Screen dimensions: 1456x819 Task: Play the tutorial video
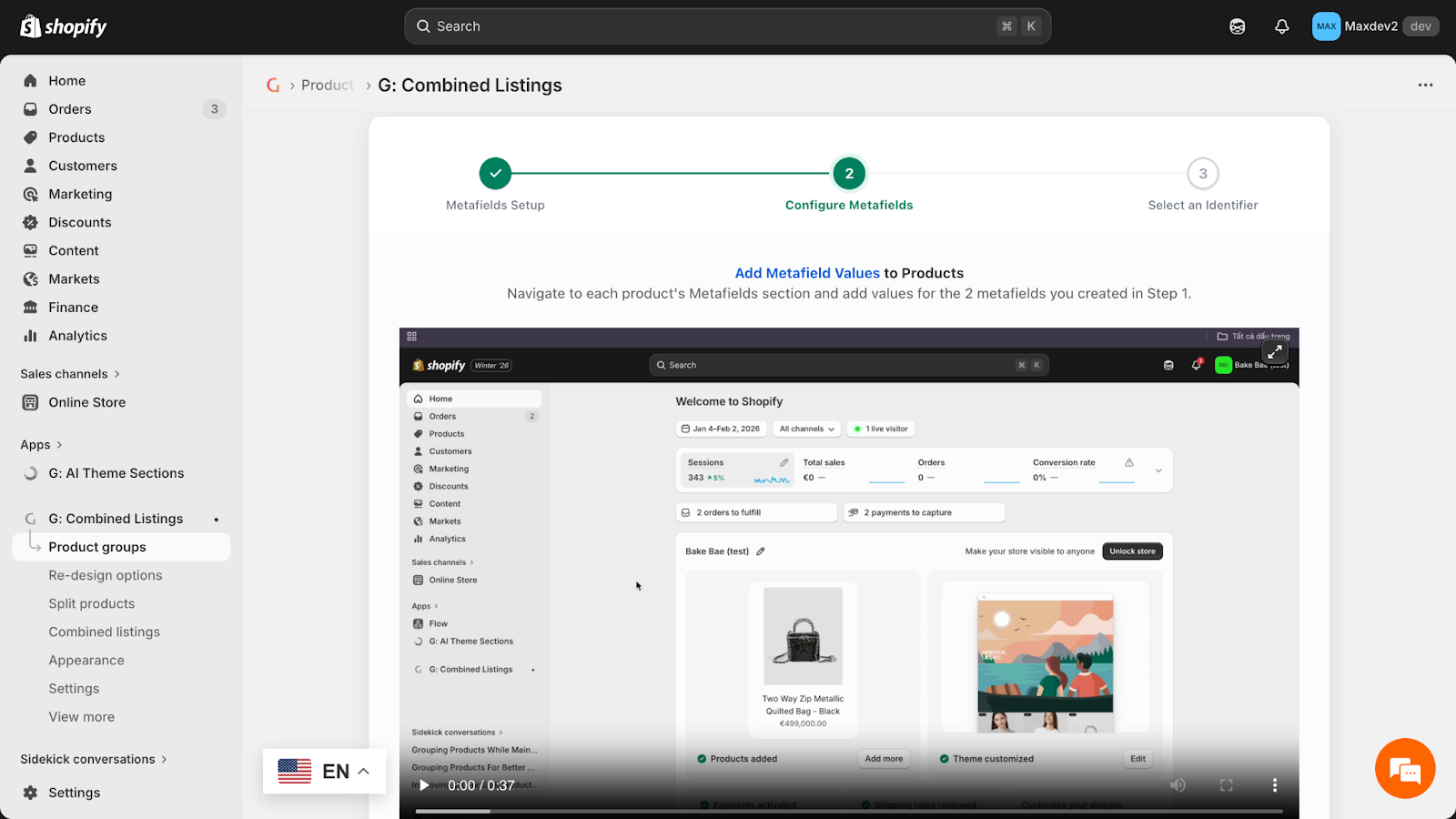pos(424,785)
